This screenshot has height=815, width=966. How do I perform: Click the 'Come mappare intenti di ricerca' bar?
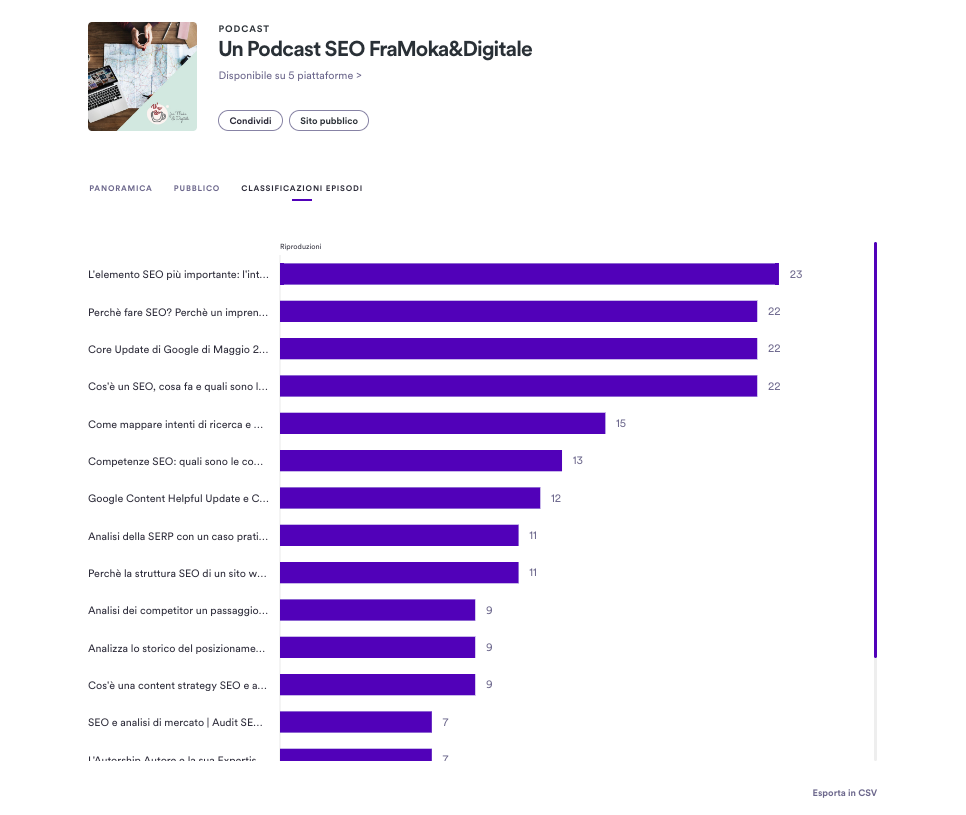click(x=442, y=423)
